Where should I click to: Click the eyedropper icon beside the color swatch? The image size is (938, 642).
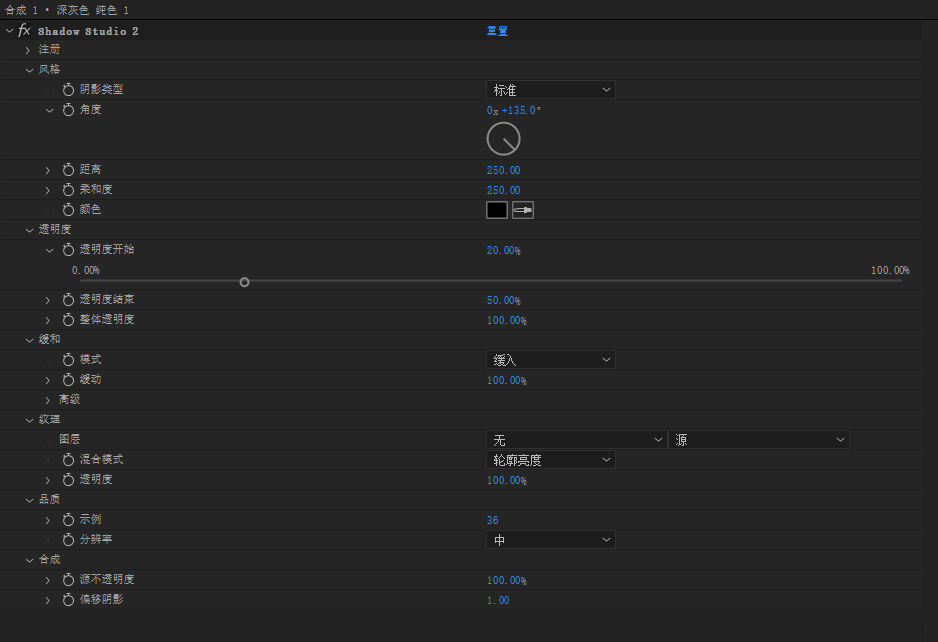coord(523,210)
